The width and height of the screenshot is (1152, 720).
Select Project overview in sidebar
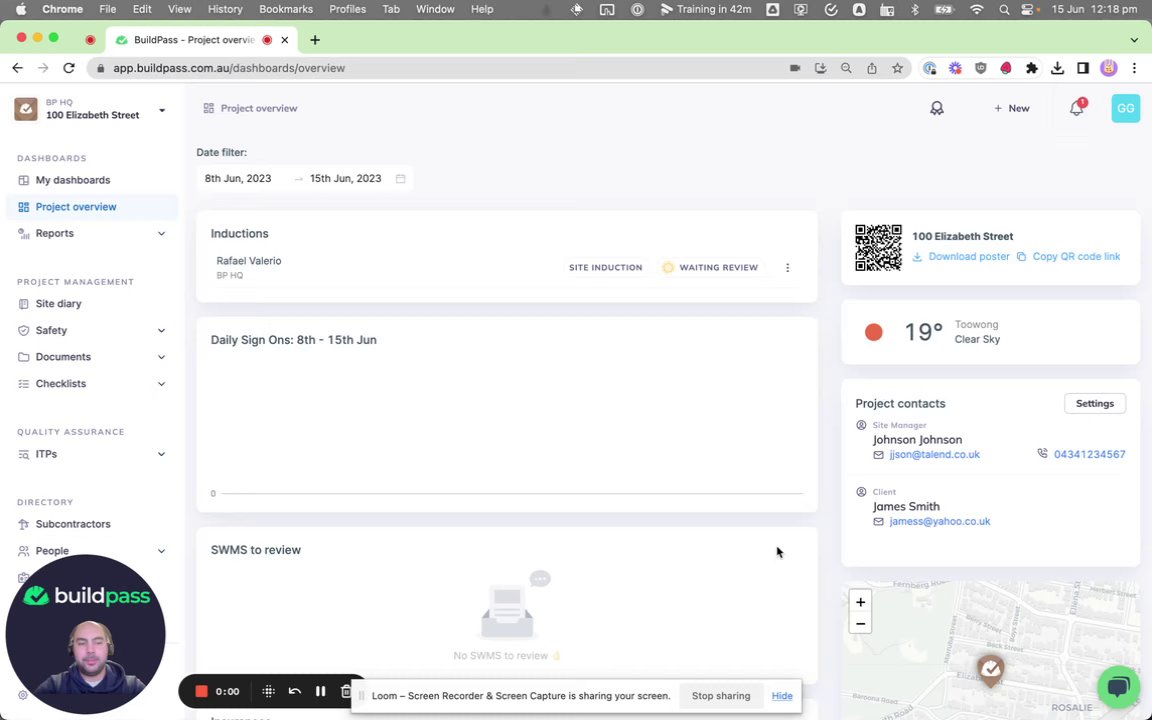pos(92,207)
